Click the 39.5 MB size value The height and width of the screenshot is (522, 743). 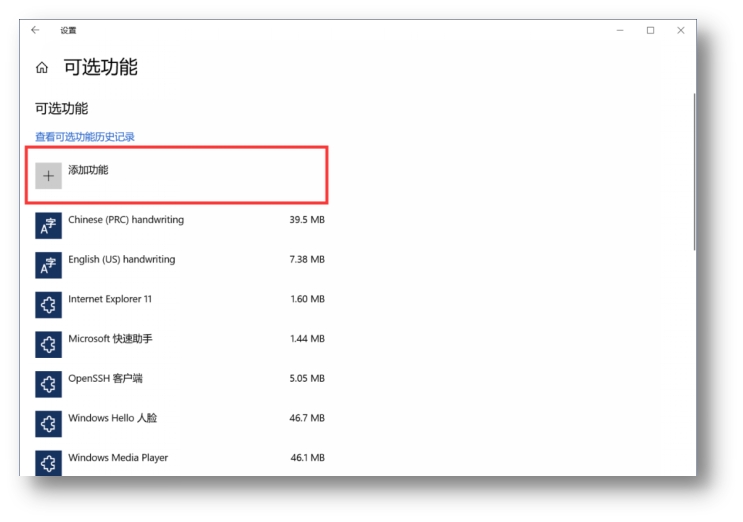pyautogui.click(x=307, y=220)
